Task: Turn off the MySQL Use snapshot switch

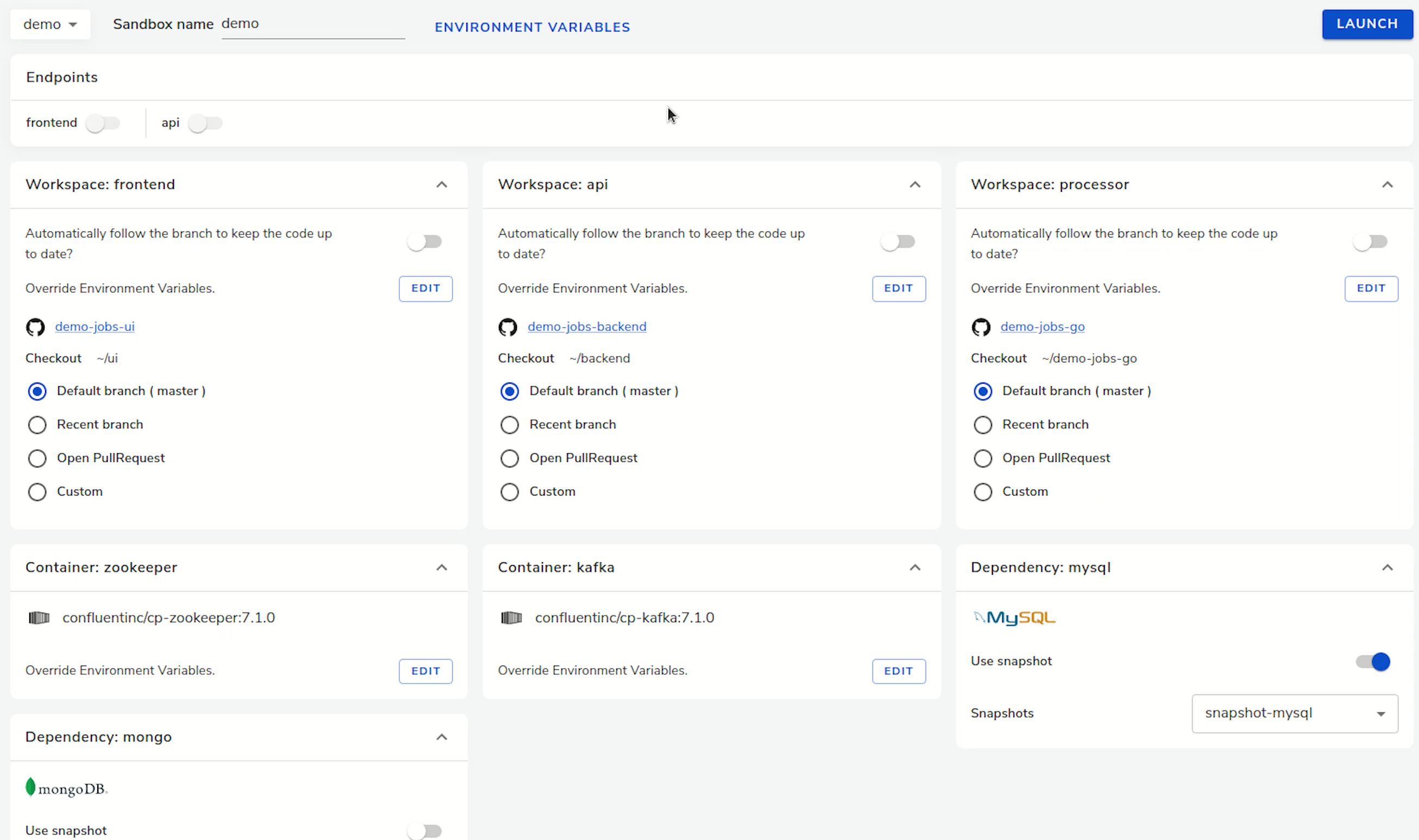Action: click(x=1373, y=662)
